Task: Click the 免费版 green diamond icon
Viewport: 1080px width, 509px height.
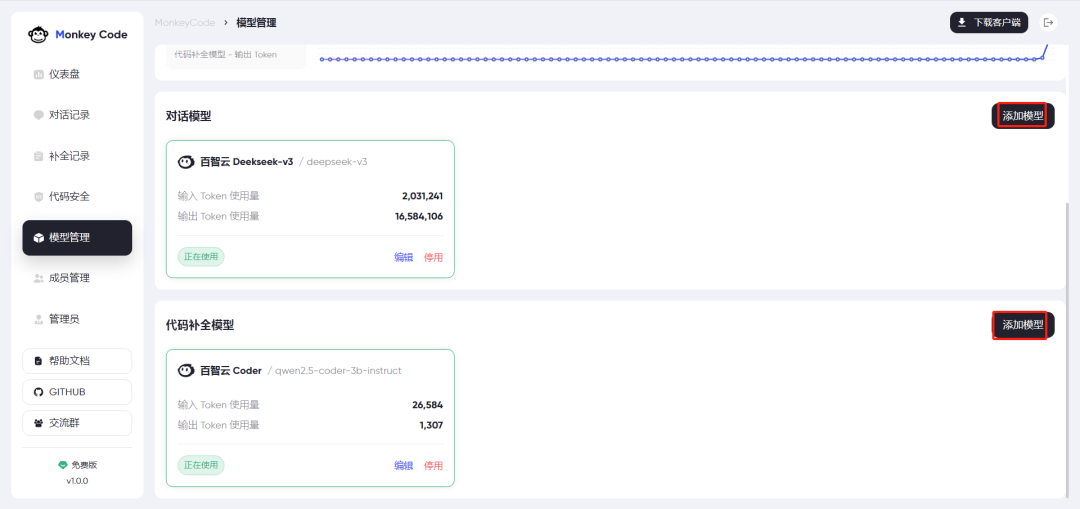Action: (63, 465)
